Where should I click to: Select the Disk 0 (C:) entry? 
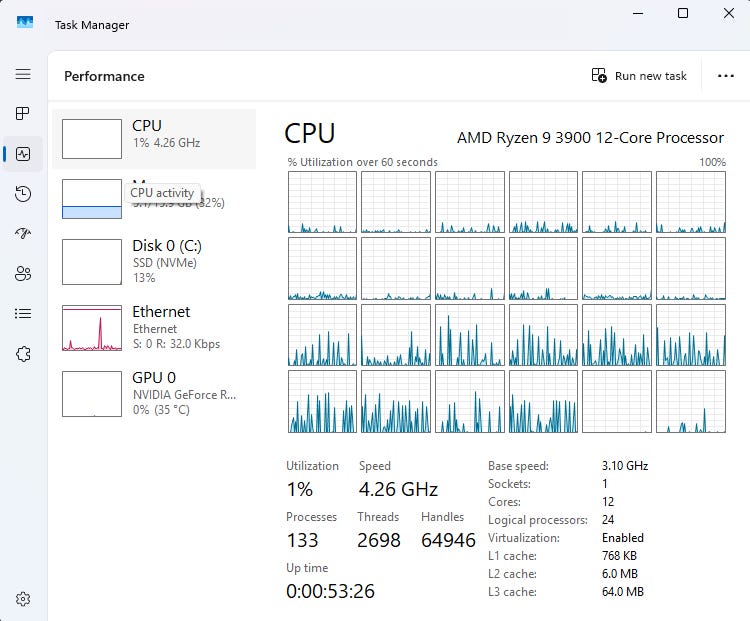click(x=154, y=262)
